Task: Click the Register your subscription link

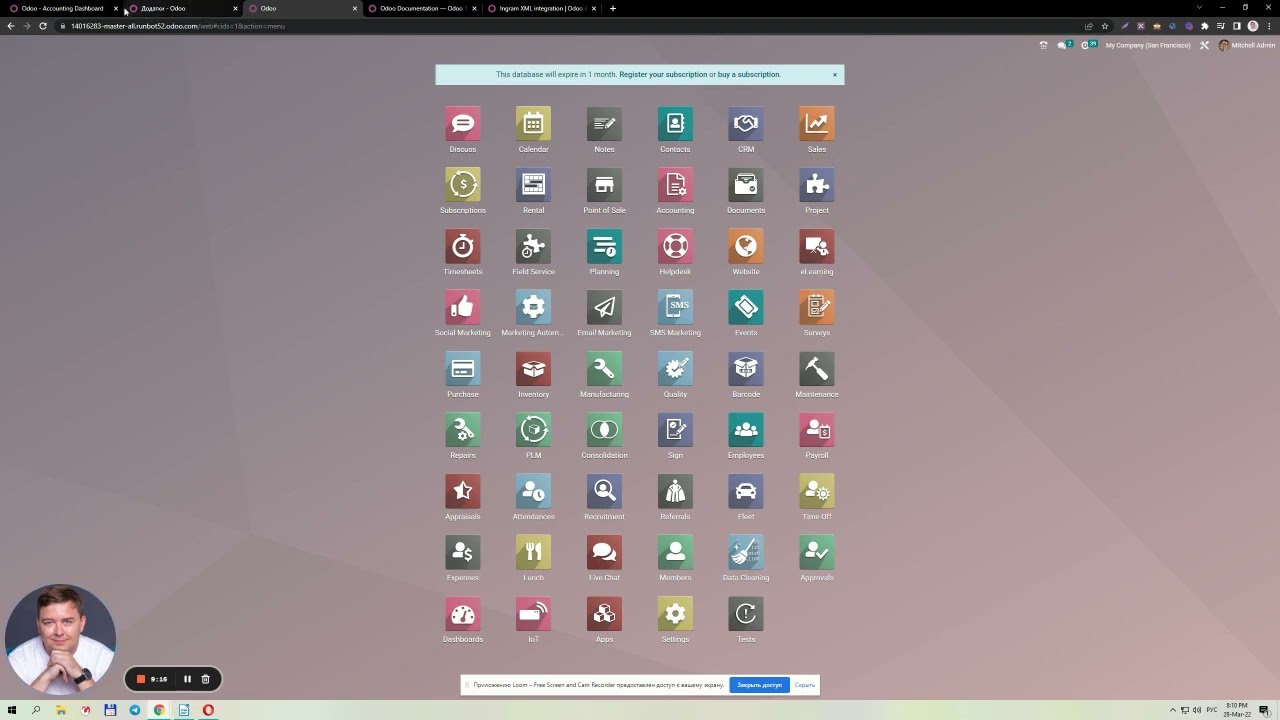Action: click(x=663, y=74)
